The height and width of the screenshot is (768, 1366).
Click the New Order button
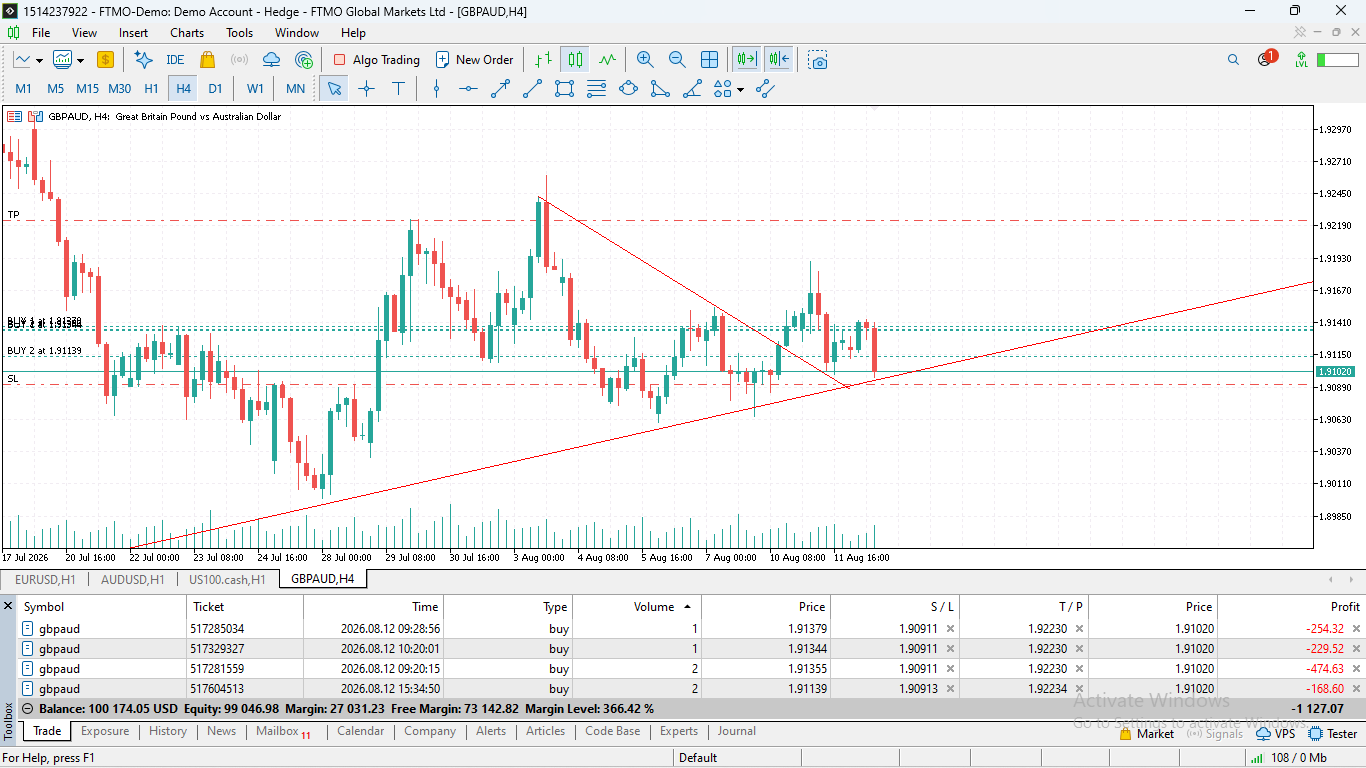click(x=475, y=59)
